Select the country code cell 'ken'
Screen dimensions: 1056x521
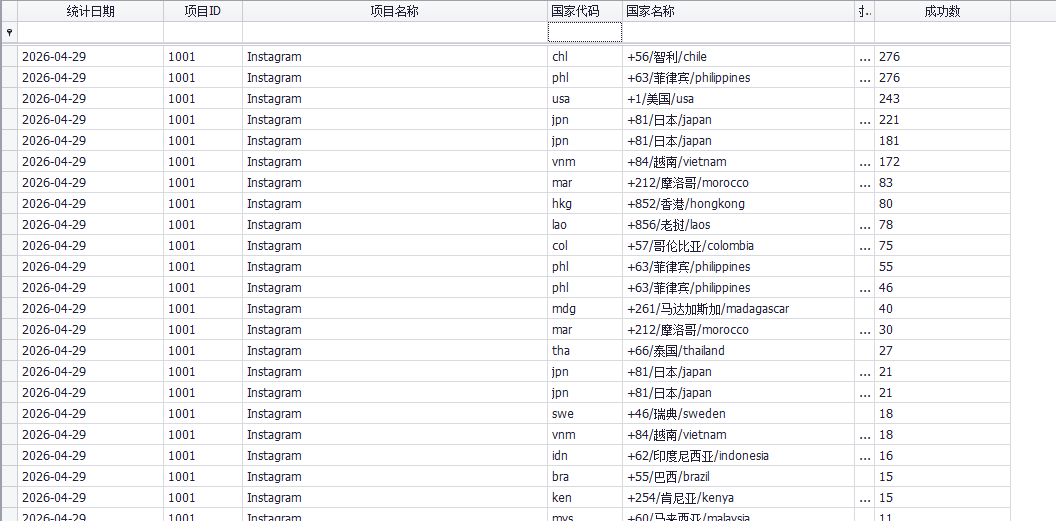585,497
